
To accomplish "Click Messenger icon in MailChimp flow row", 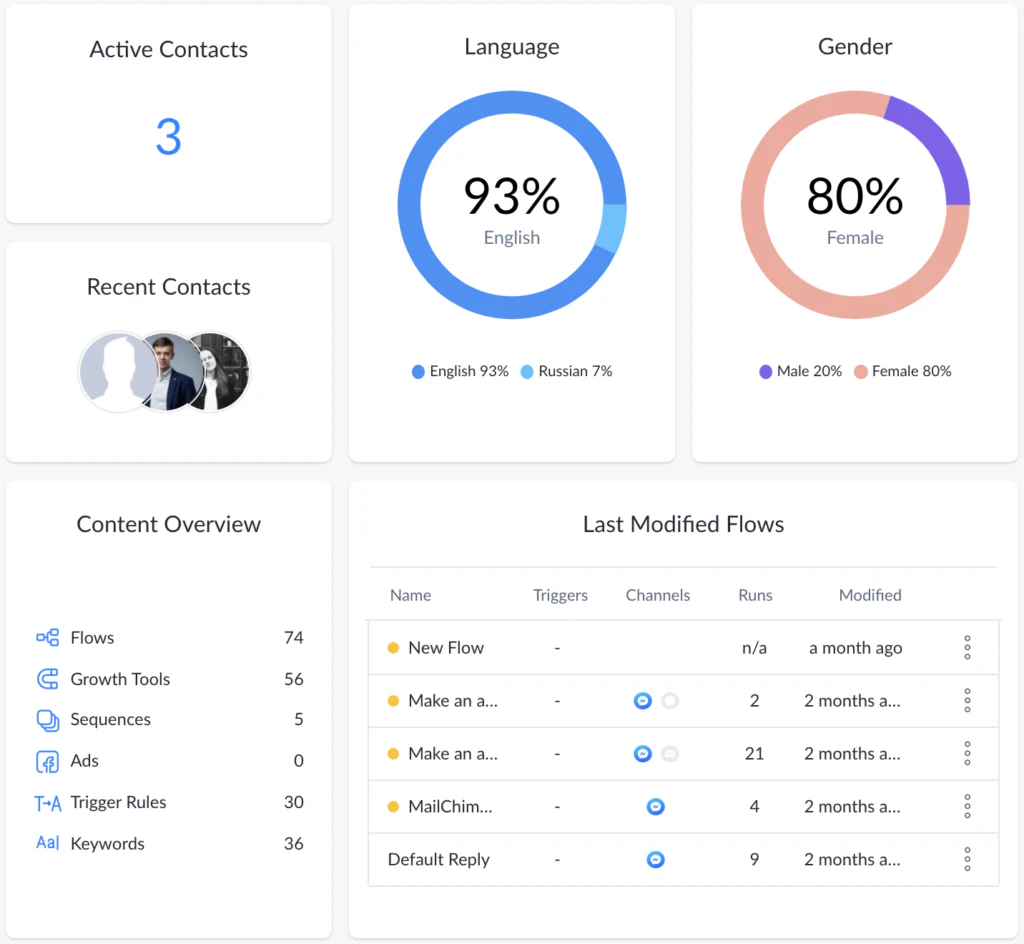I will [x=655, y=806].
